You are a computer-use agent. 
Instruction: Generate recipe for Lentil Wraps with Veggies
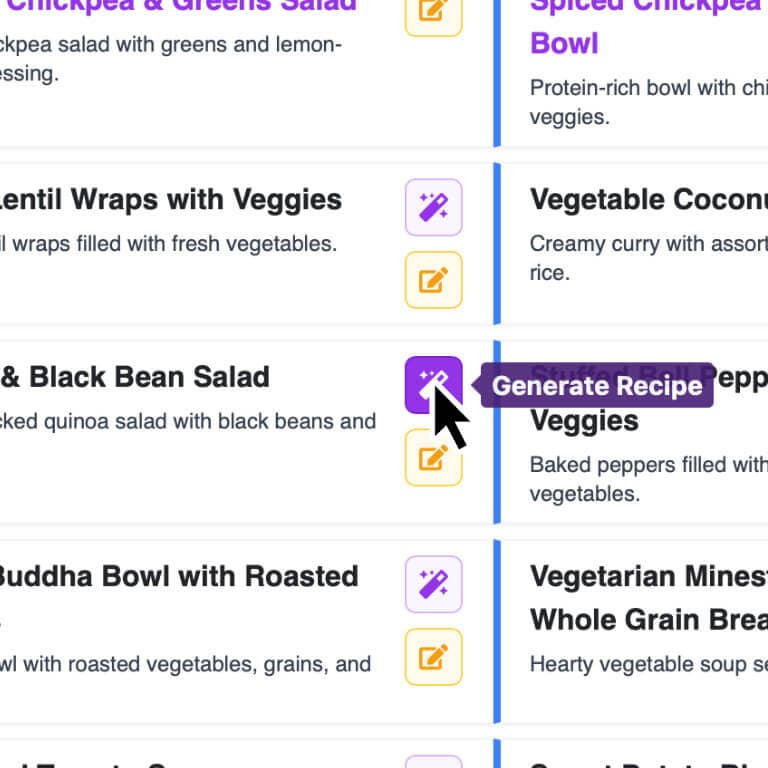[433, 208]
